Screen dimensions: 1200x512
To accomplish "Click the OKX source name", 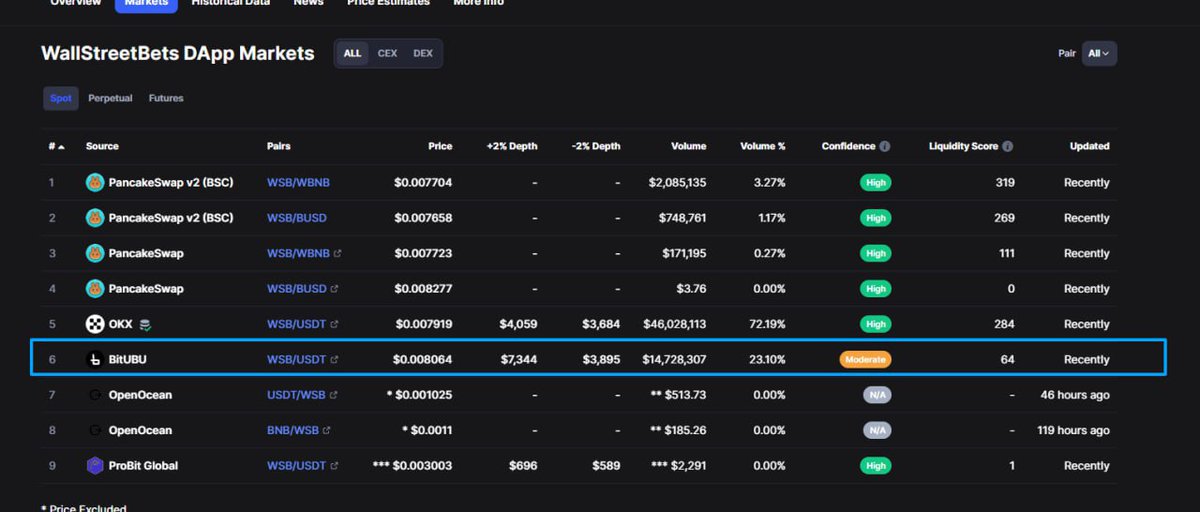I will [120, 324].
